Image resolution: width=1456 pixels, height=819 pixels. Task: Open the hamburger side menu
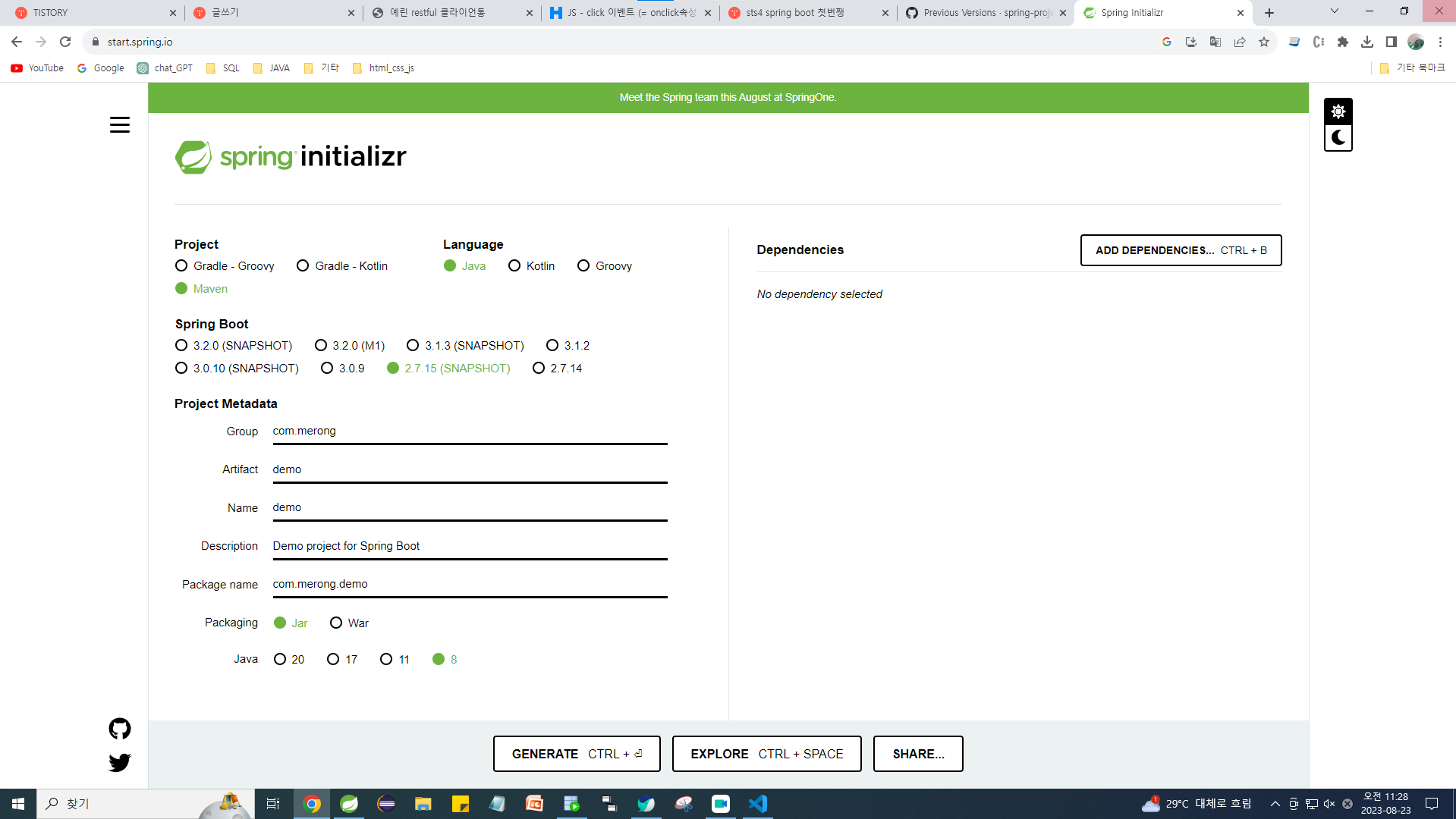tap(120, 125)
